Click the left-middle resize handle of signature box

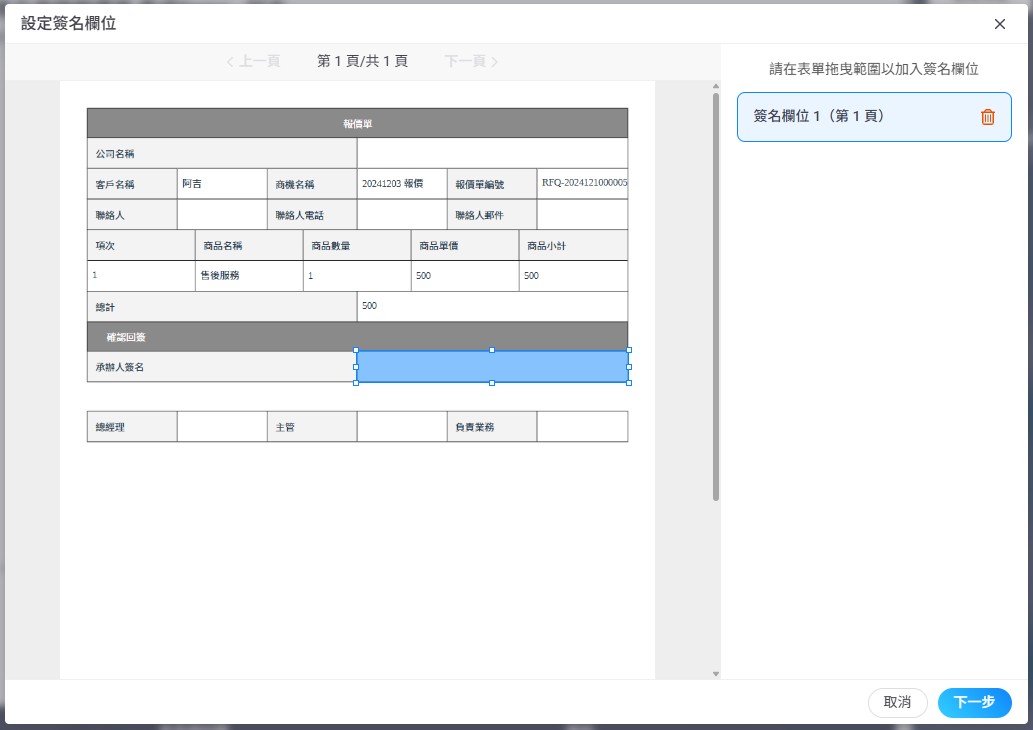356,367
